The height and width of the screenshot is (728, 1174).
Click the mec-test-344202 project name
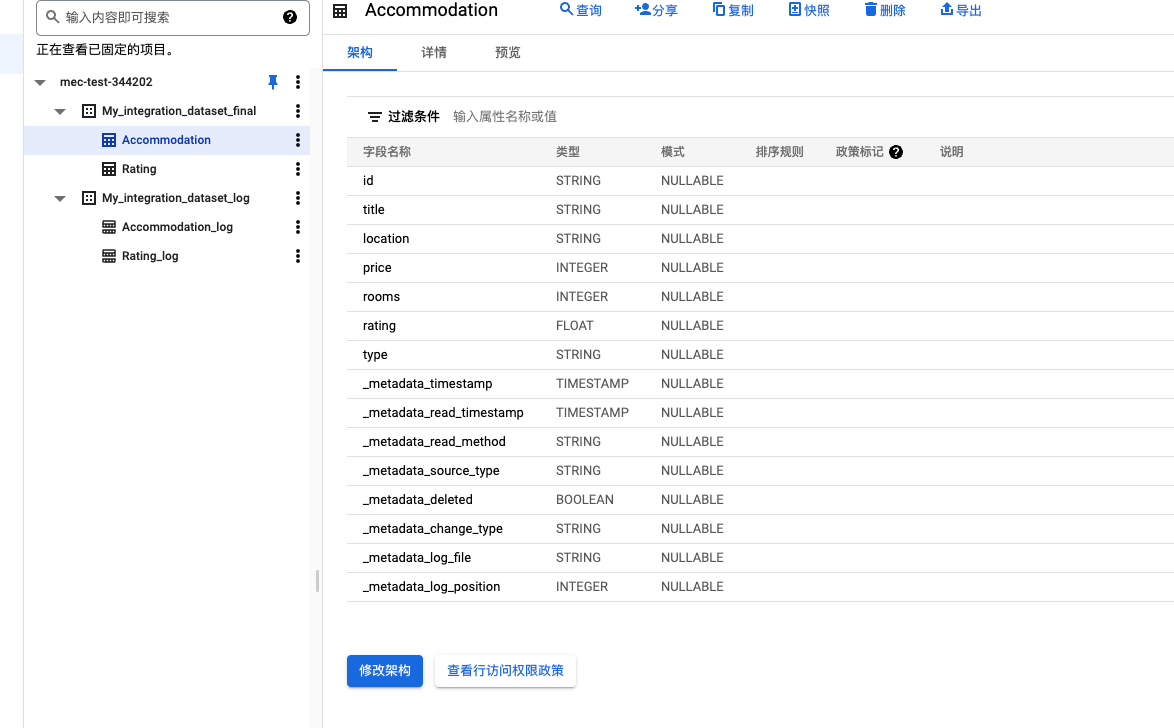106,82
